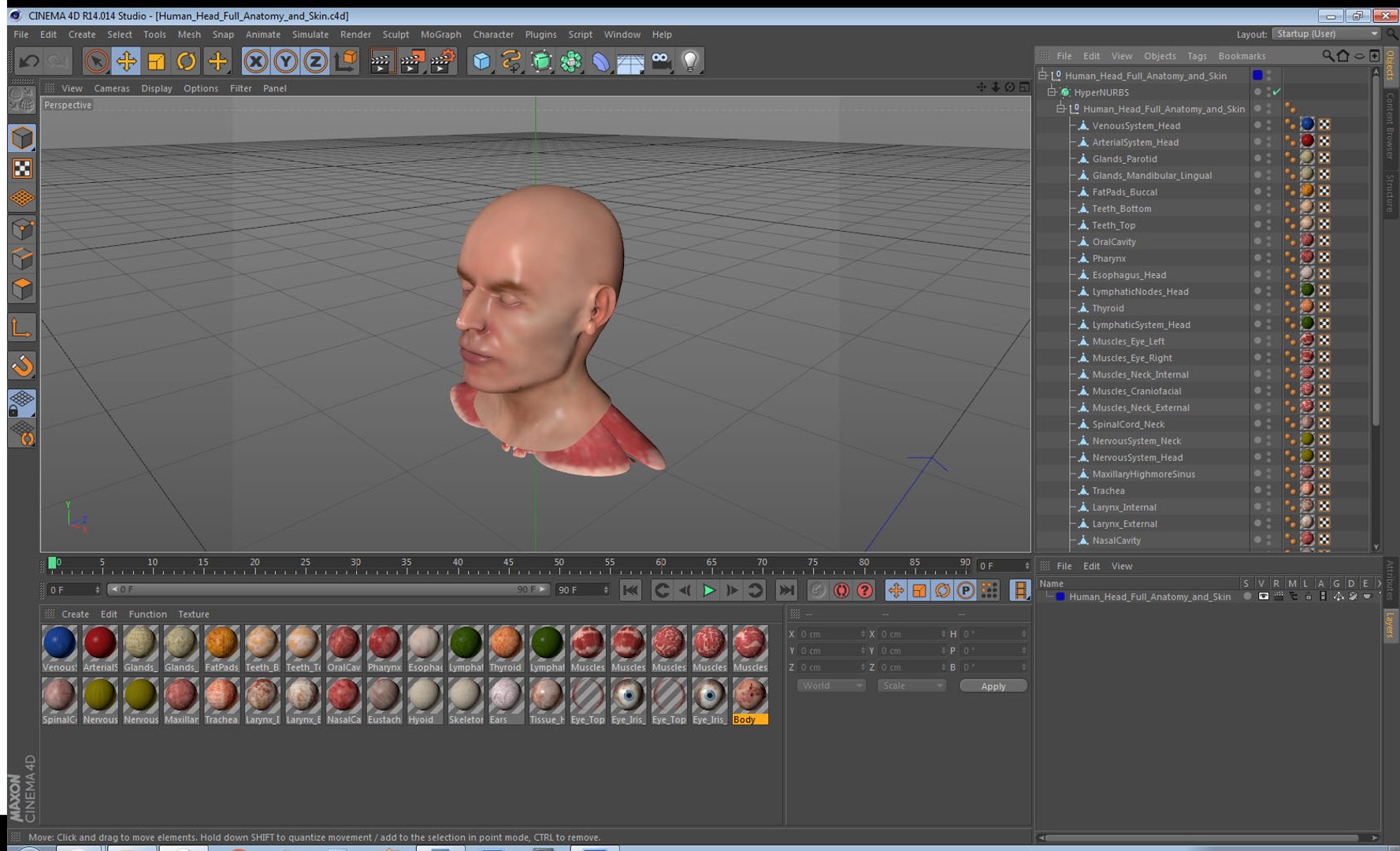The image size is (1400, 851).
Task: Add a HyperNURBS generator icon
Action: pyautogui.click(x=541, y=61)
